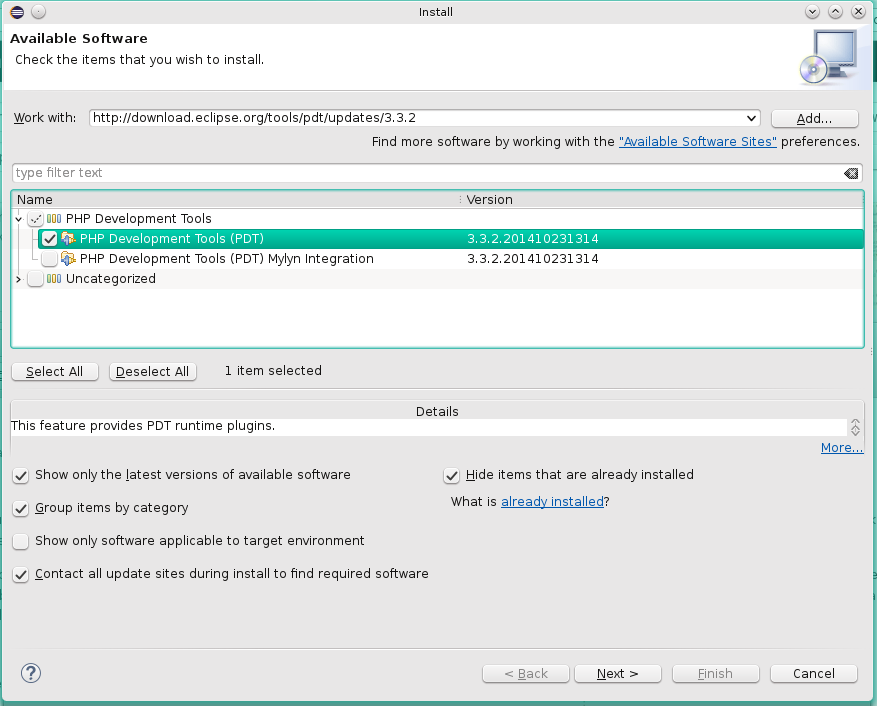Click the help question mark icon
The height and width of the screenshot is (706, 877).
31,673
